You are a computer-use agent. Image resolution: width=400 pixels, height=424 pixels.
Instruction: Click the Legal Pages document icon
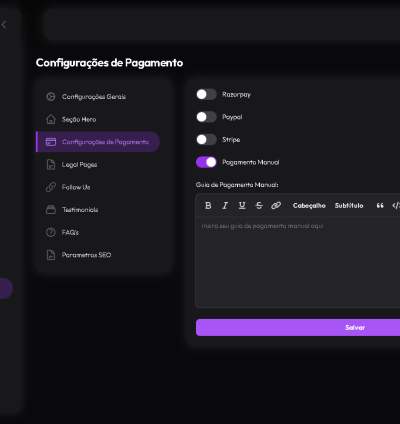click(51, 165)
